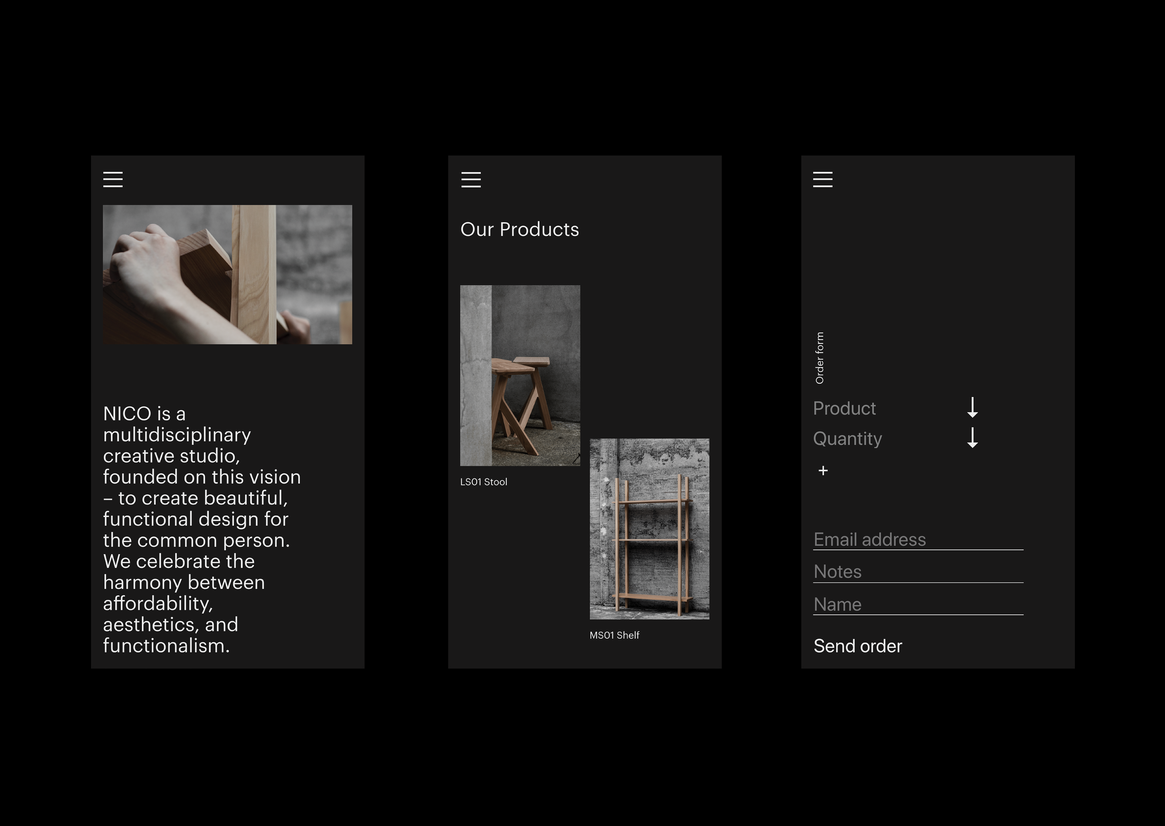Open the hamburger menu above the hands photo

pyautogui.click(x=113, y=180)
